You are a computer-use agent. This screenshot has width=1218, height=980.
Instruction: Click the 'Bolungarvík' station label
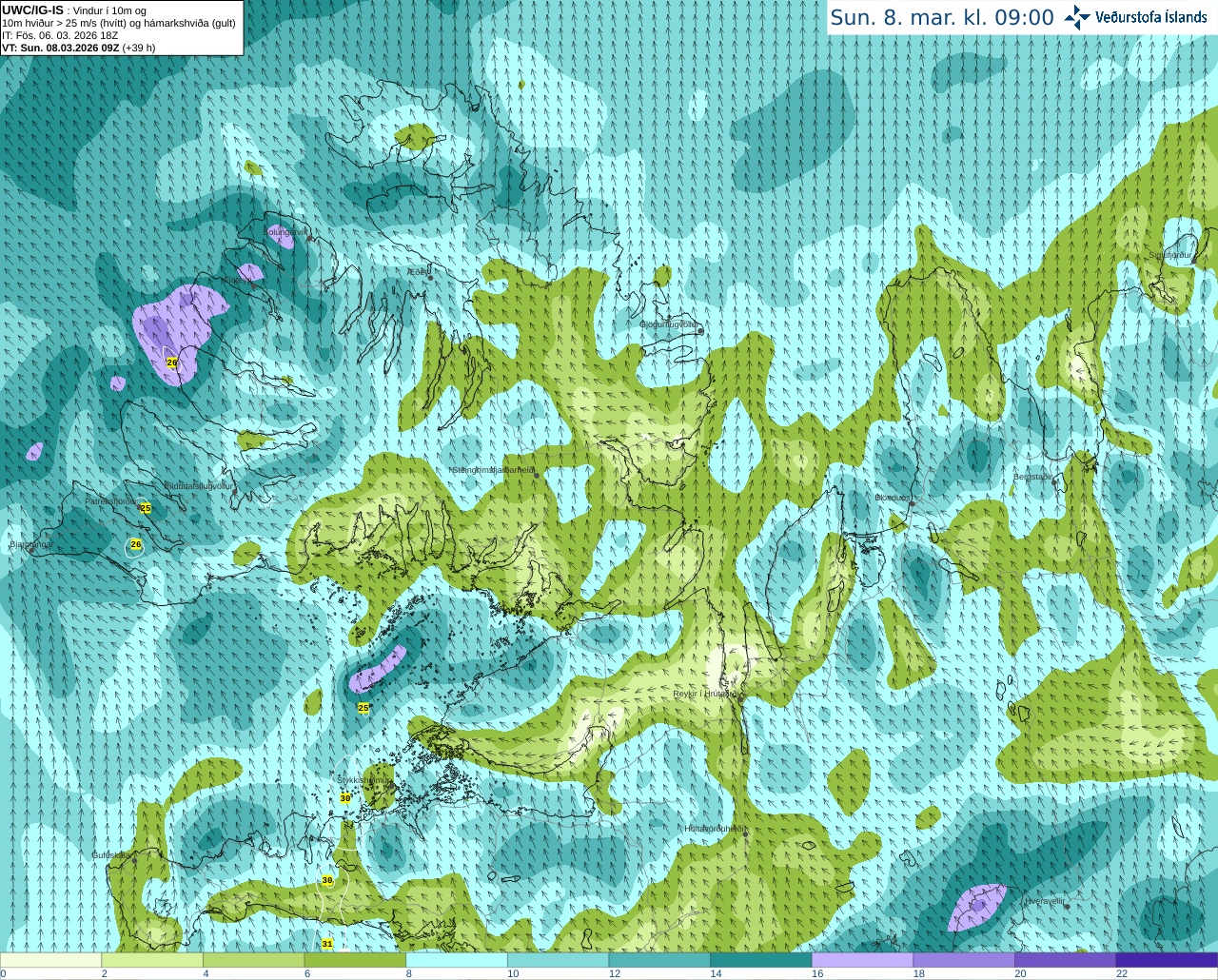coord(285,231)
